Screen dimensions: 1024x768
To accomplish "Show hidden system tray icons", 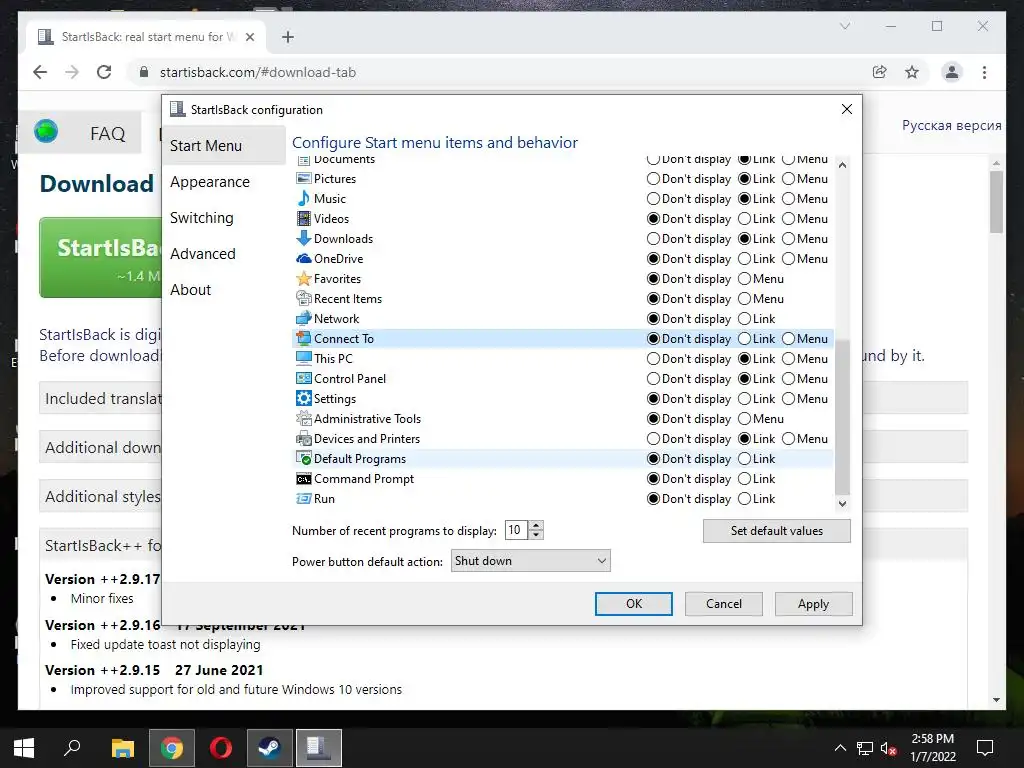I will point(840,748).
